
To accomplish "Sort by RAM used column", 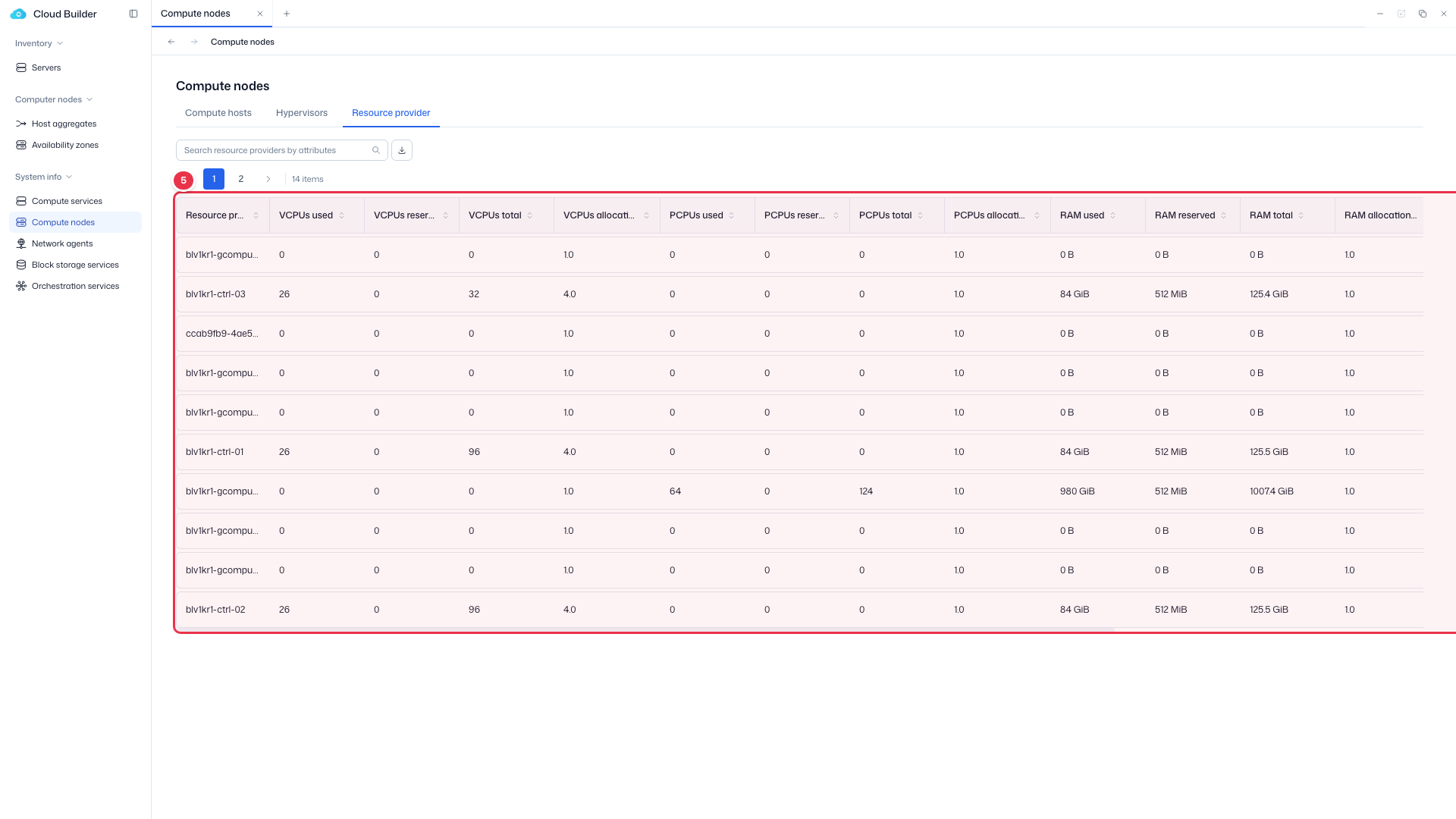I will (1113, 215).
